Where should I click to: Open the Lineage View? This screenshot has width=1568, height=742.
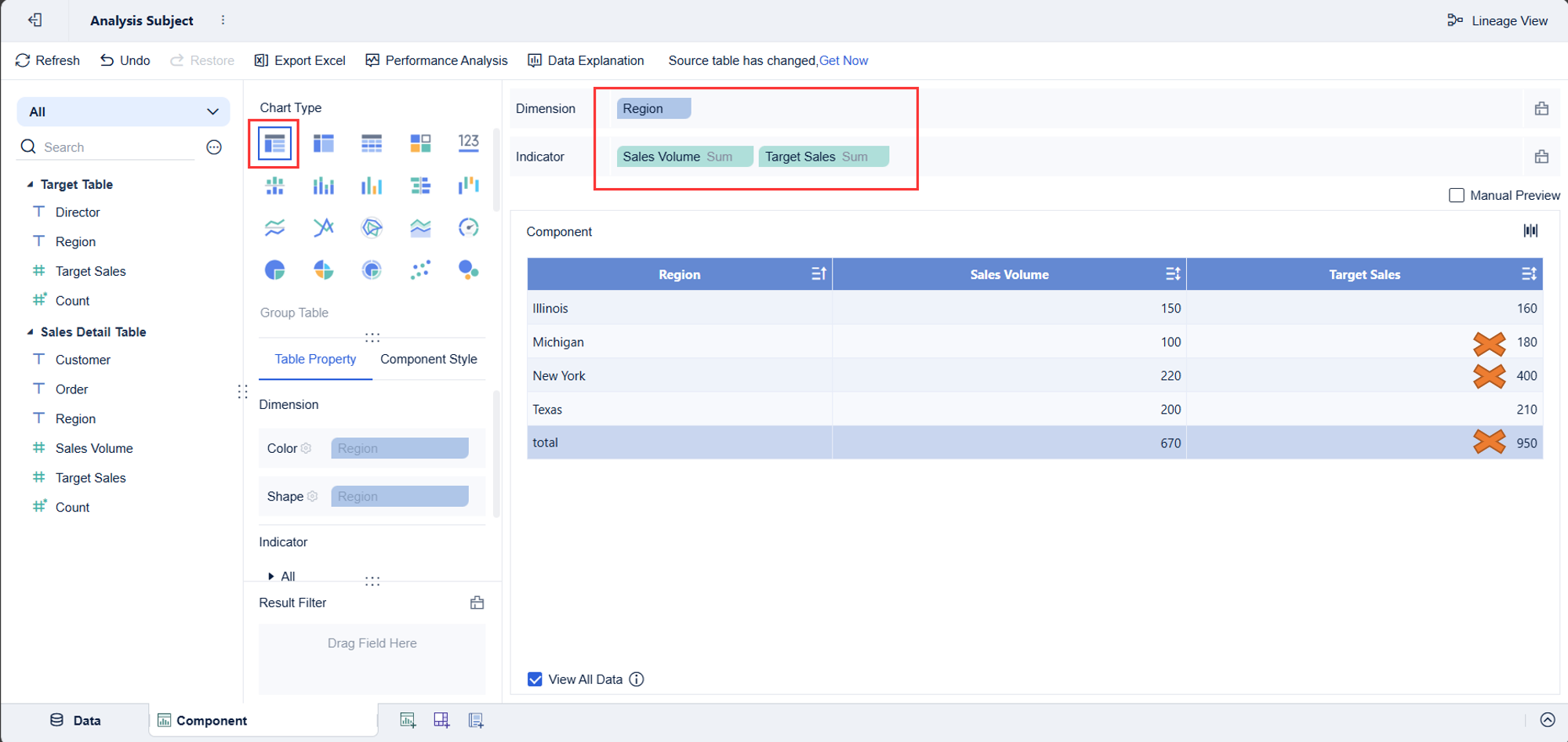click(x=1497, y=20)
